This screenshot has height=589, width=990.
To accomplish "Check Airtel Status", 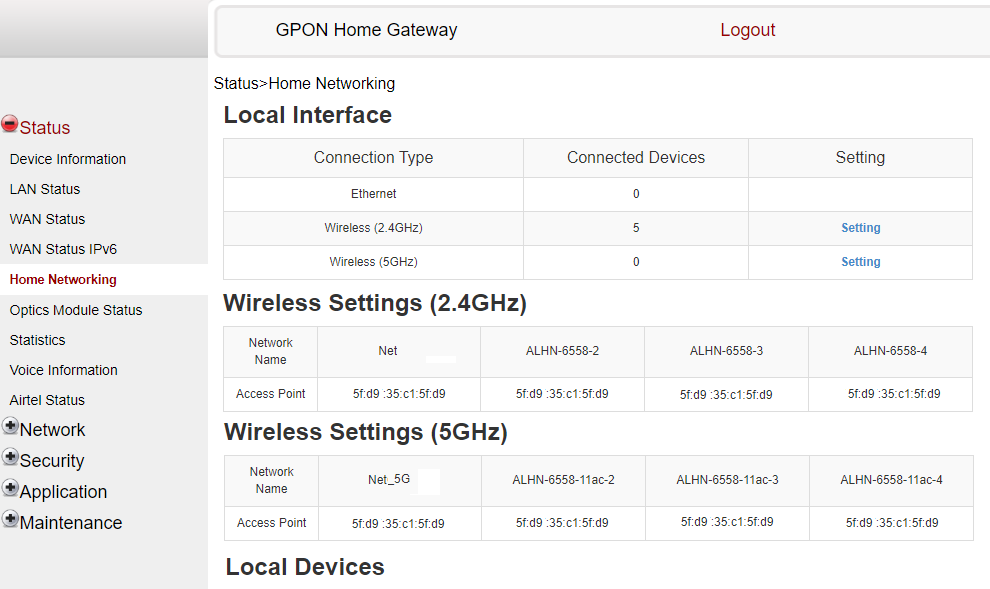I will pos(45,400).
